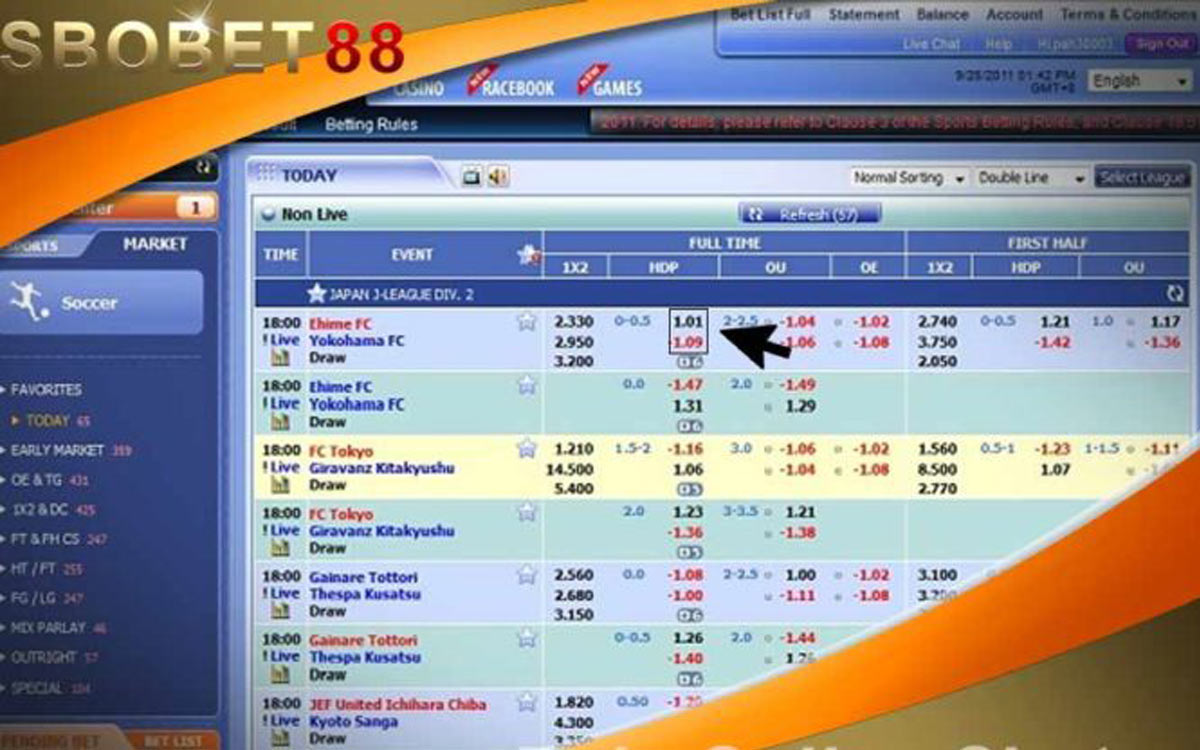Open stats icon for Ehime FC 2.330 row
The image size is (1200, 750).
click(x=281, y=358)
